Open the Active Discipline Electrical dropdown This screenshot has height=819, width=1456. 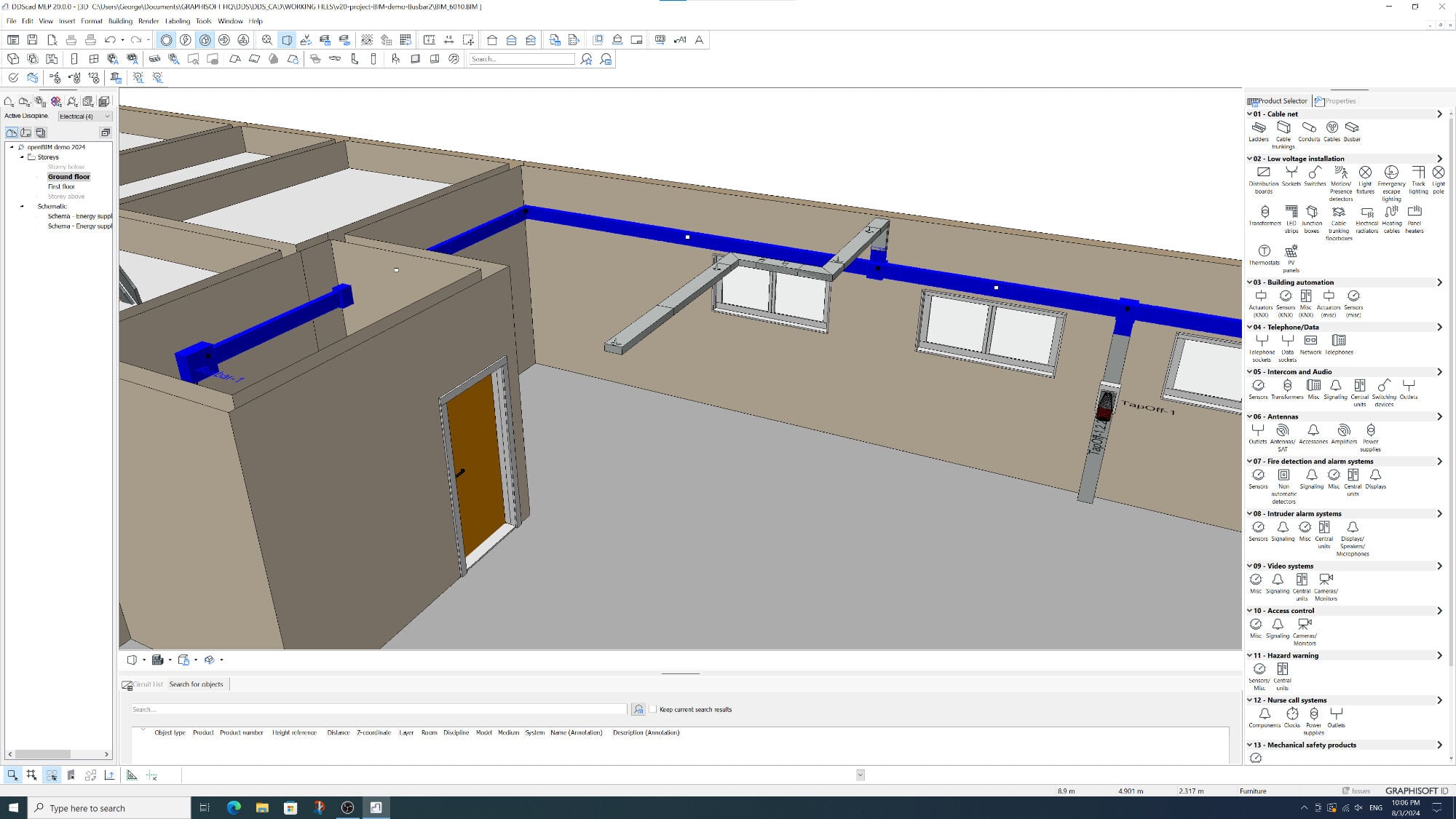coord(85,116)
